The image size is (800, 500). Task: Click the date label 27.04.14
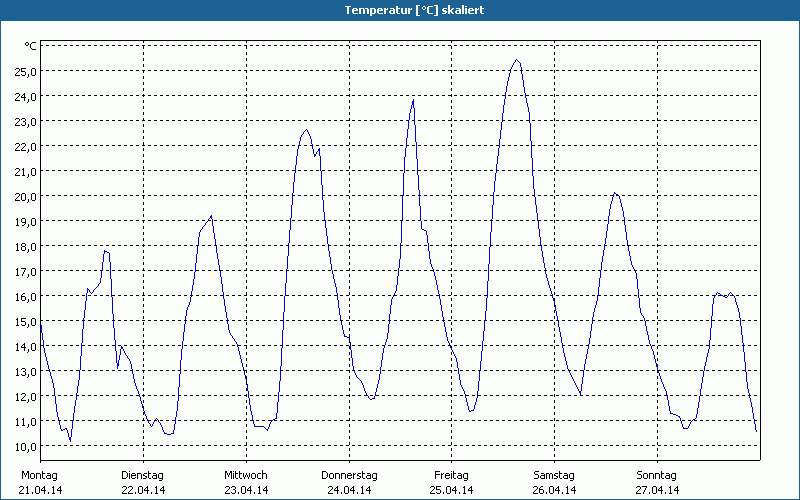click(x=657, y=490)
